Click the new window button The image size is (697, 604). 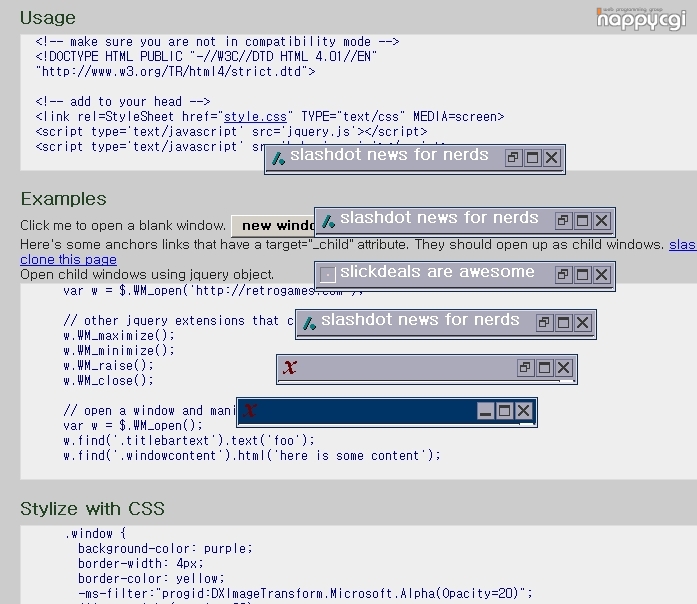tap(274, 226)
